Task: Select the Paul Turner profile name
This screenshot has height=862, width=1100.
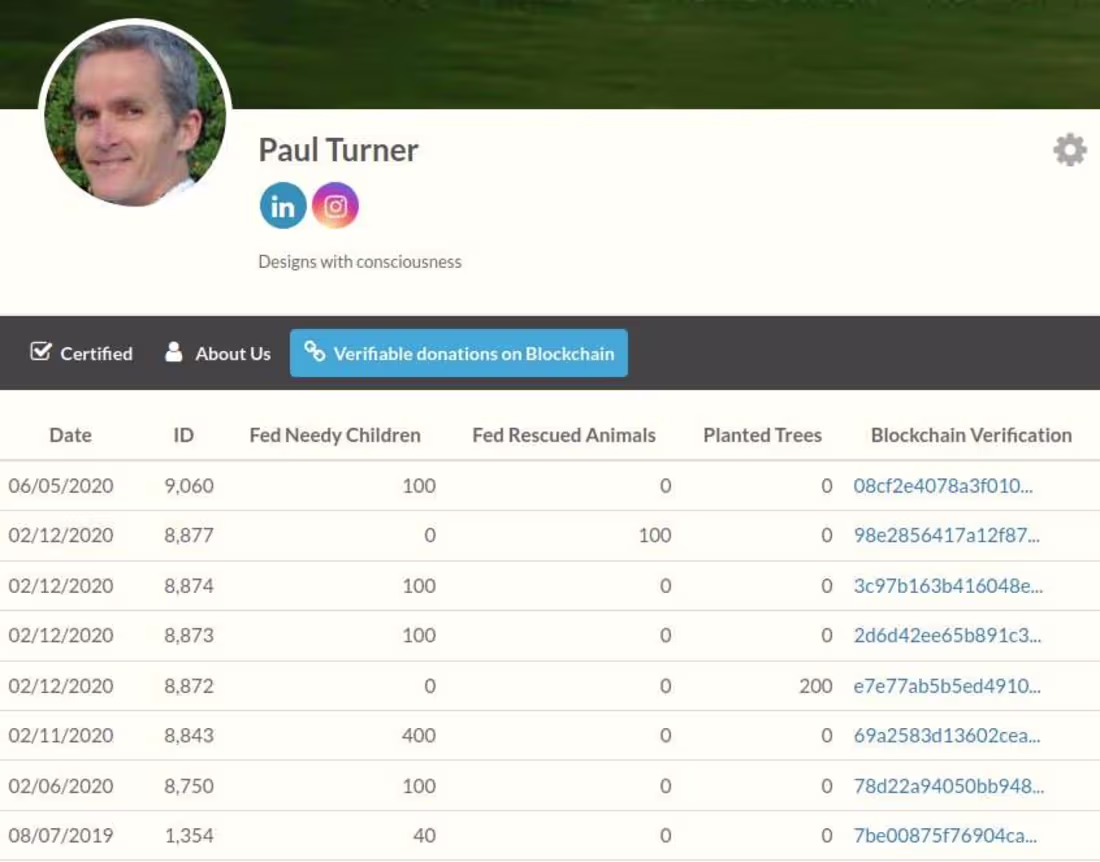Action: pyautogui.click(x=338, y=150)
